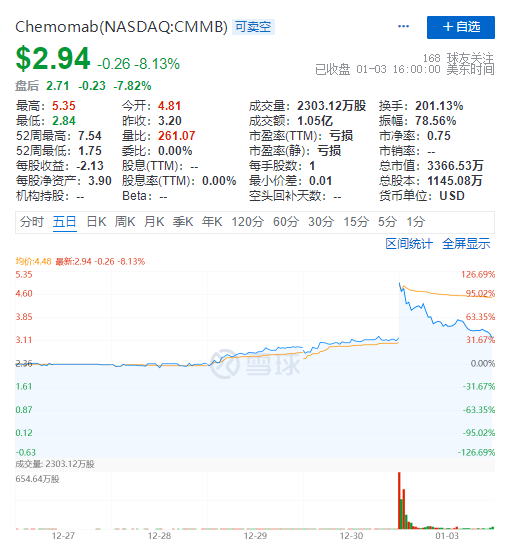Click the 量比 value 261.07
The width and height of the screenshot is (510, 556).
[177, 136]
